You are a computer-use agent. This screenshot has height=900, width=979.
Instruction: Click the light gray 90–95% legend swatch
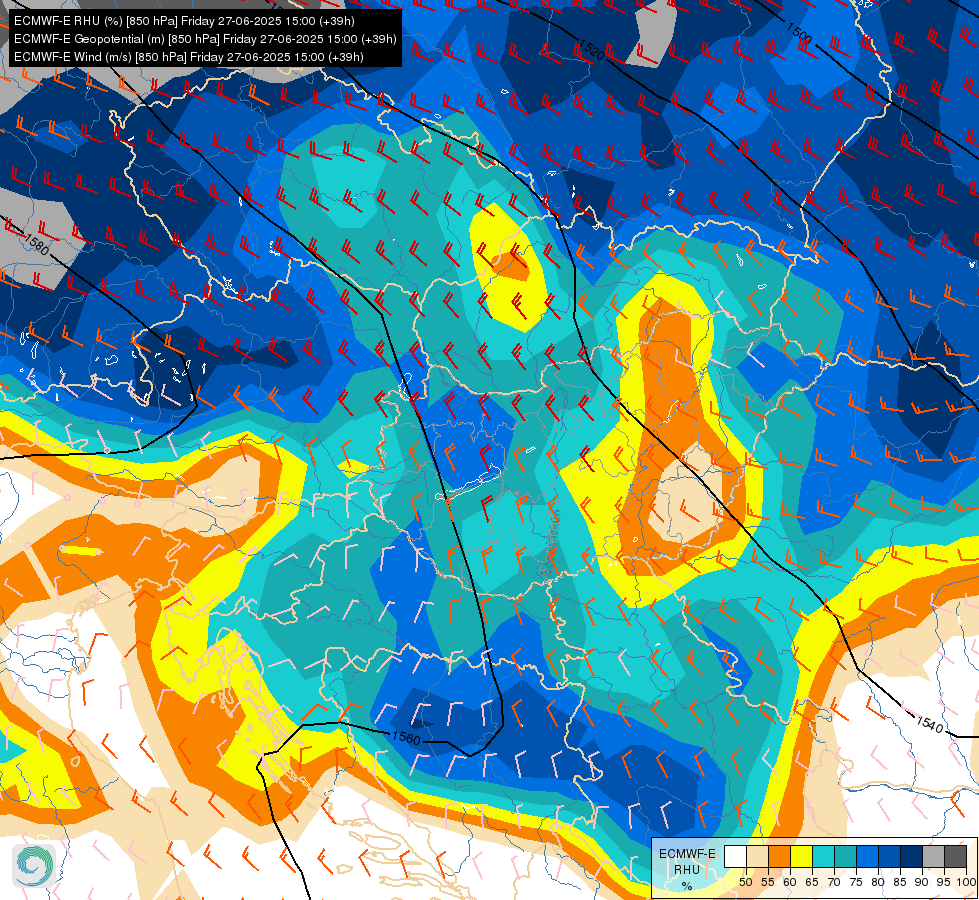[933, 856]
